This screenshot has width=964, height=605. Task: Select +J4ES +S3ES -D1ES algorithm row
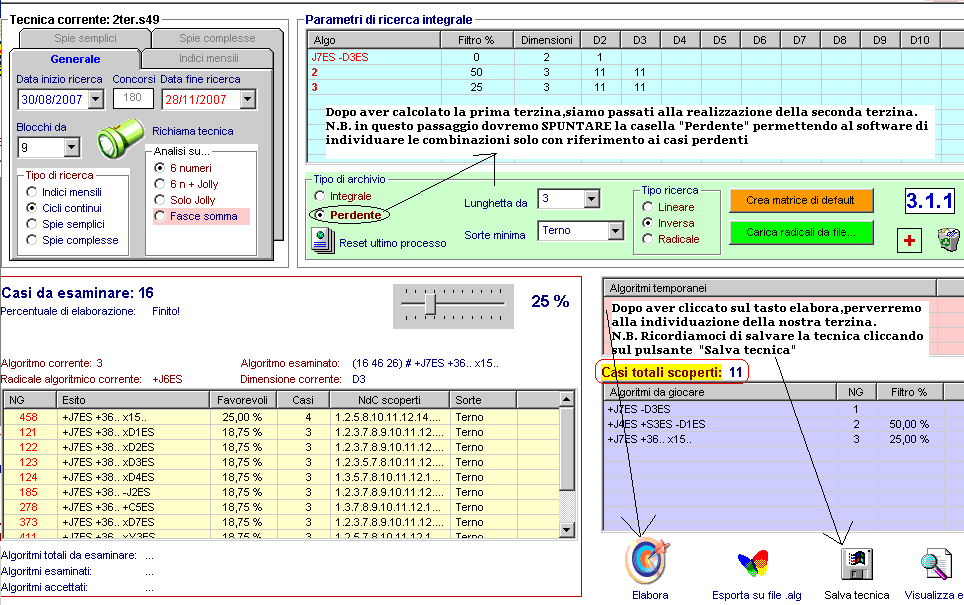(x=784, y=424)
